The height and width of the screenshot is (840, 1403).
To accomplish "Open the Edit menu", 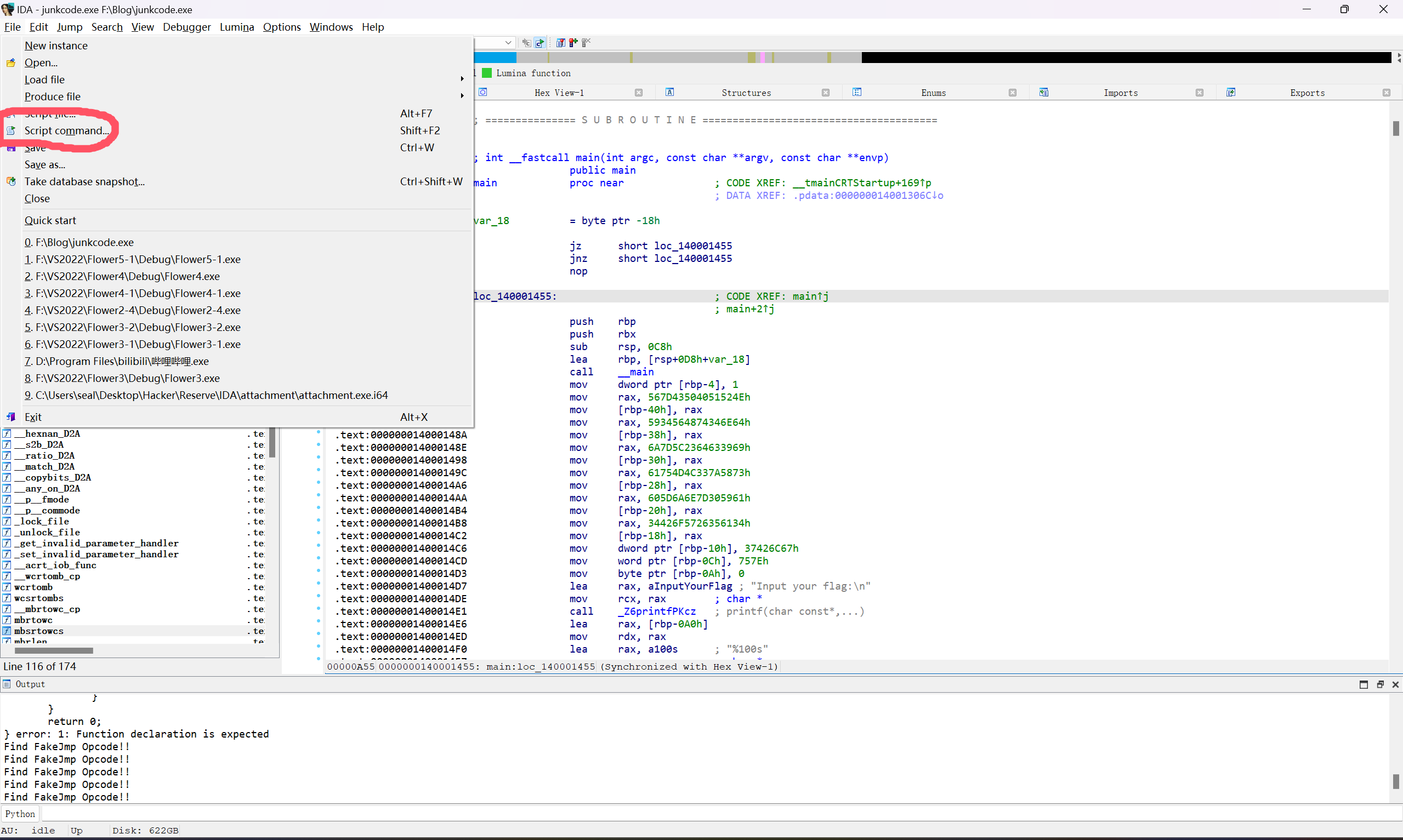I will tap(38, 27).
